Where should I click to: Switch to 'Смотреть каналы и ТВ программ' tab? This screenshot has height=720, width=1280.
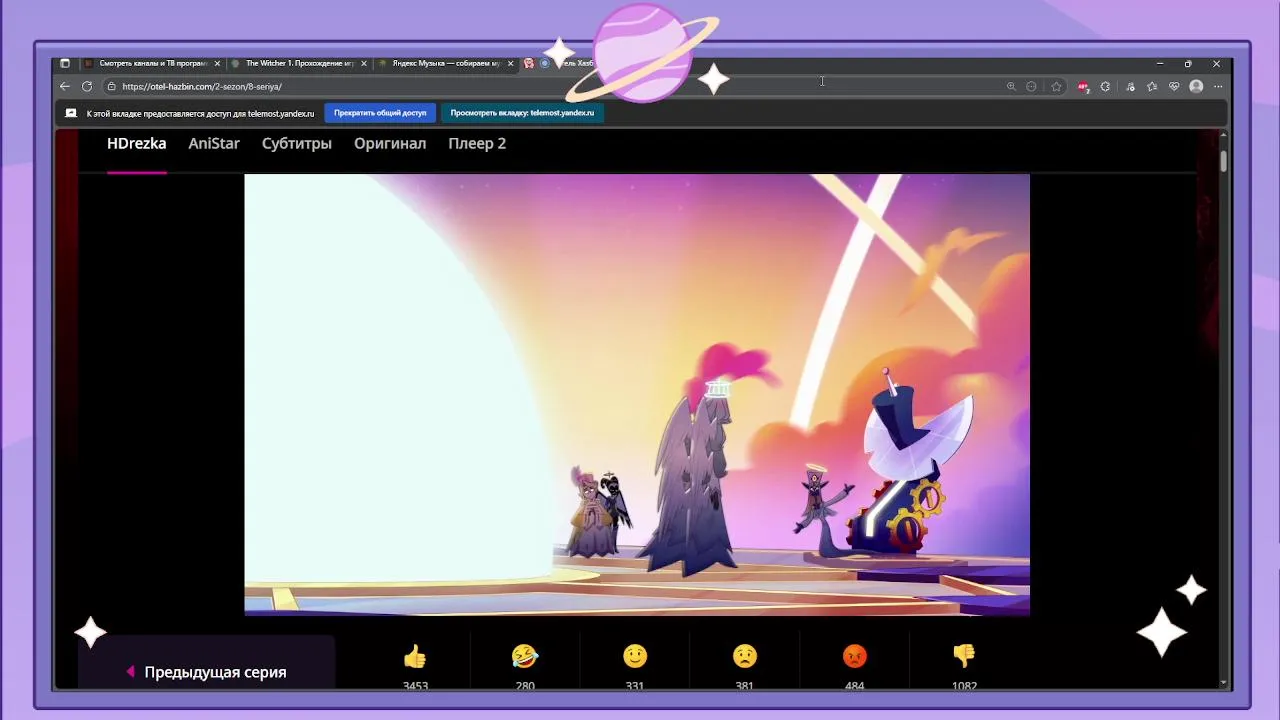tap(152, 63)
